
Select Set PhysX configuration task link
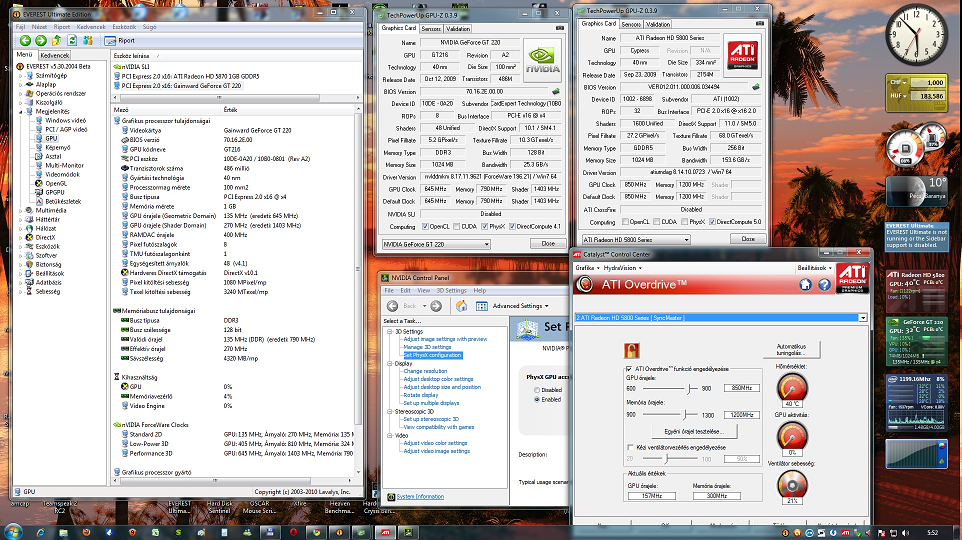pos(433,355)
